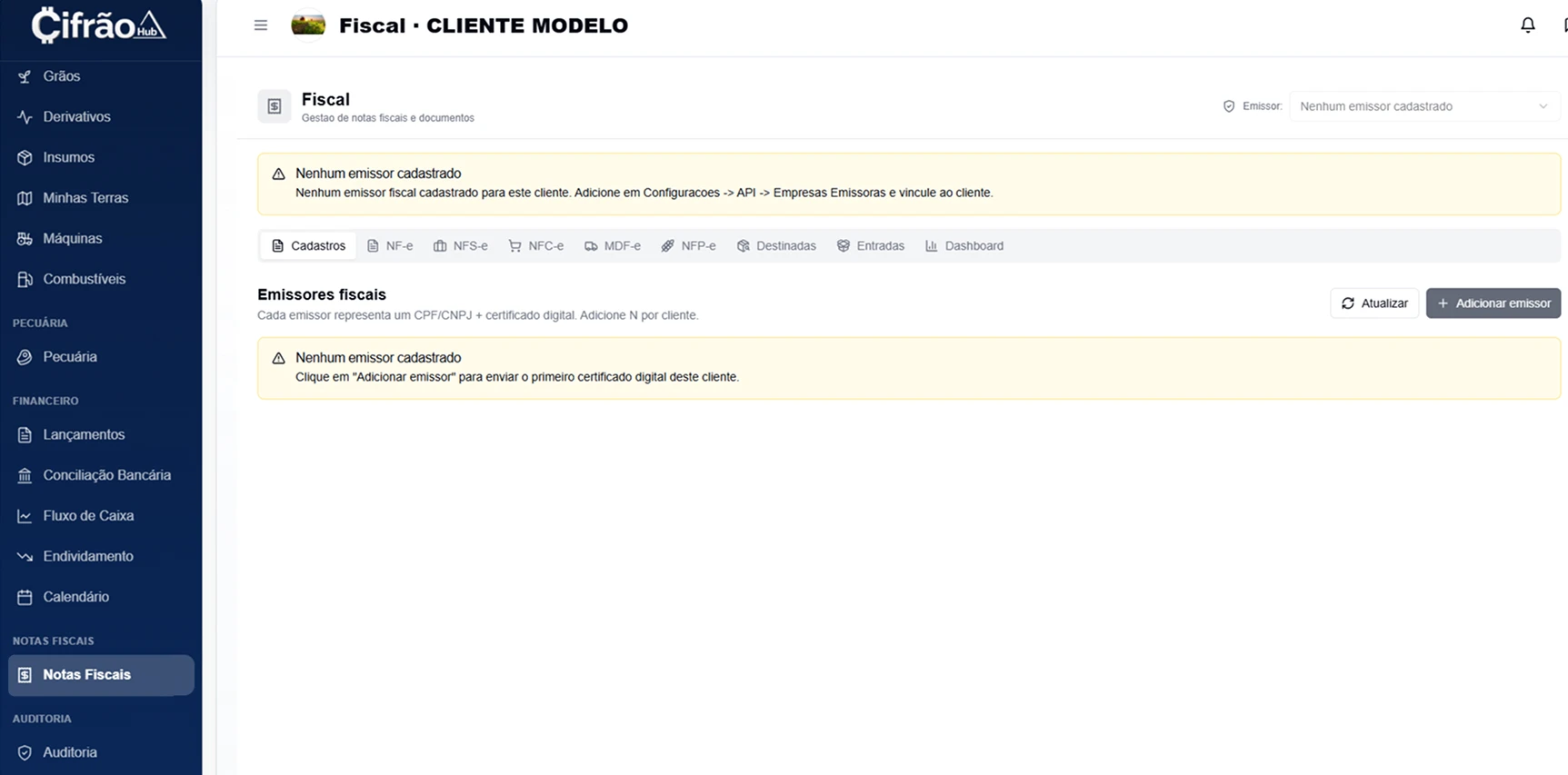This screenshot has height=775, width=1568.
Task: Go to the NFP-e tab
Action: [x=689, y=246]
